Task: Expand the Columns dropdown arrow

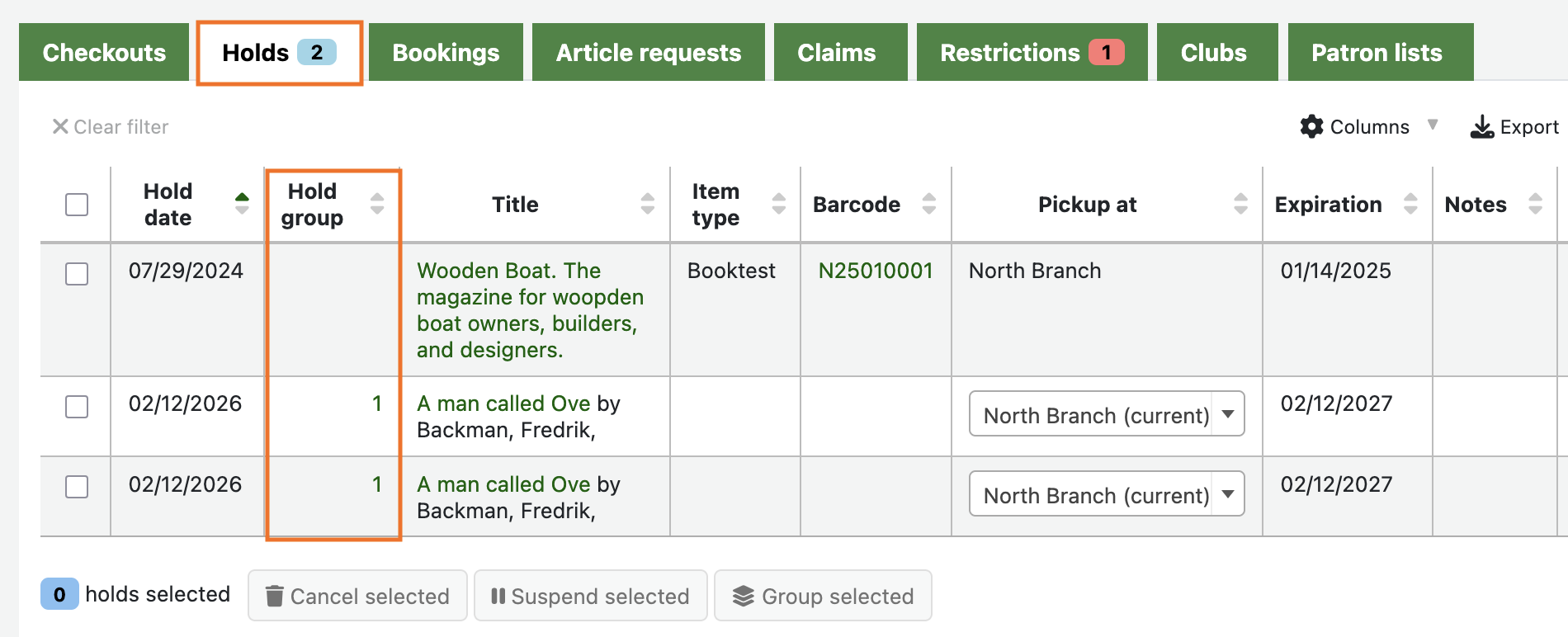Action: (x=1433, y=125)
